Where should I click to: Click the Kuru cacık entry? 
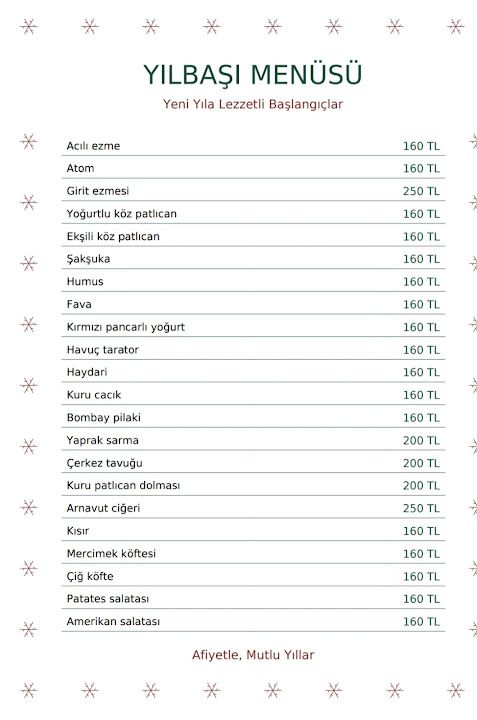click(x=94, y=395)
